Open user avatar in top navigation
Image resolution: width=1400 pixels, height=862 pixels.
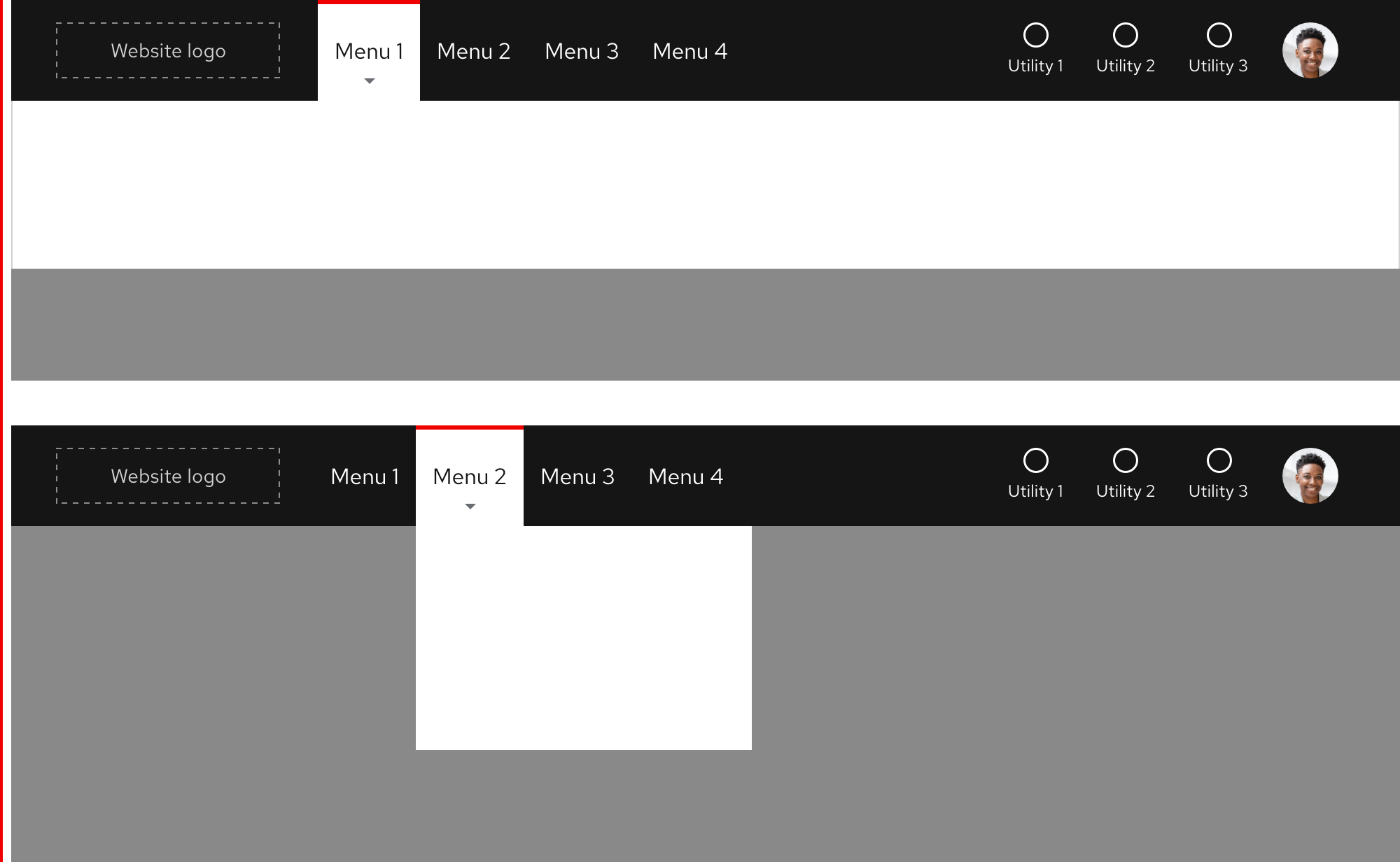click(x=1310, y=50)
